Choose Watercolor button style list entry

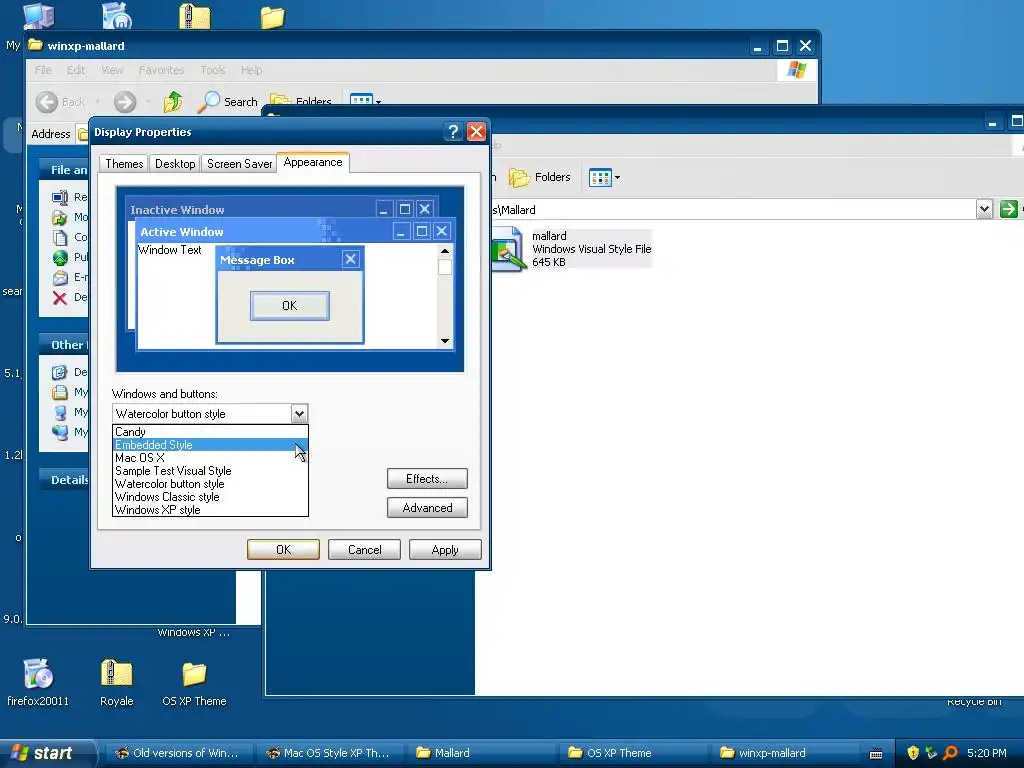pyautogui.click(x=210, y=484)
